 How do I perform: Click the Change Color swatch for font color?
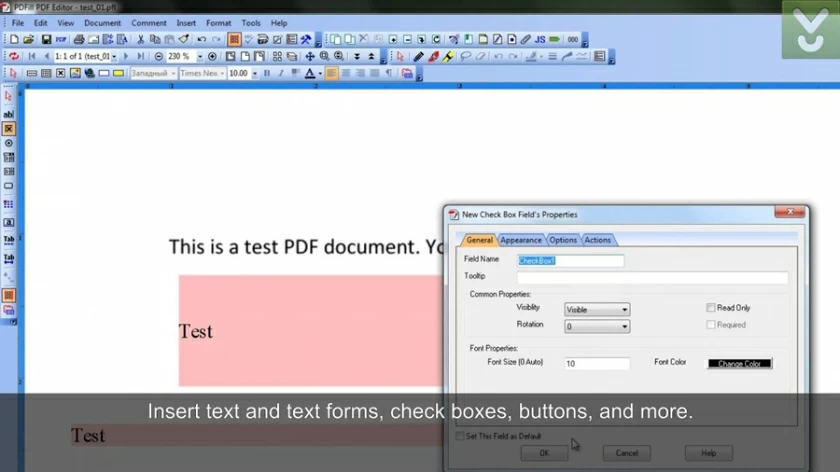click(x=740, y=364)
